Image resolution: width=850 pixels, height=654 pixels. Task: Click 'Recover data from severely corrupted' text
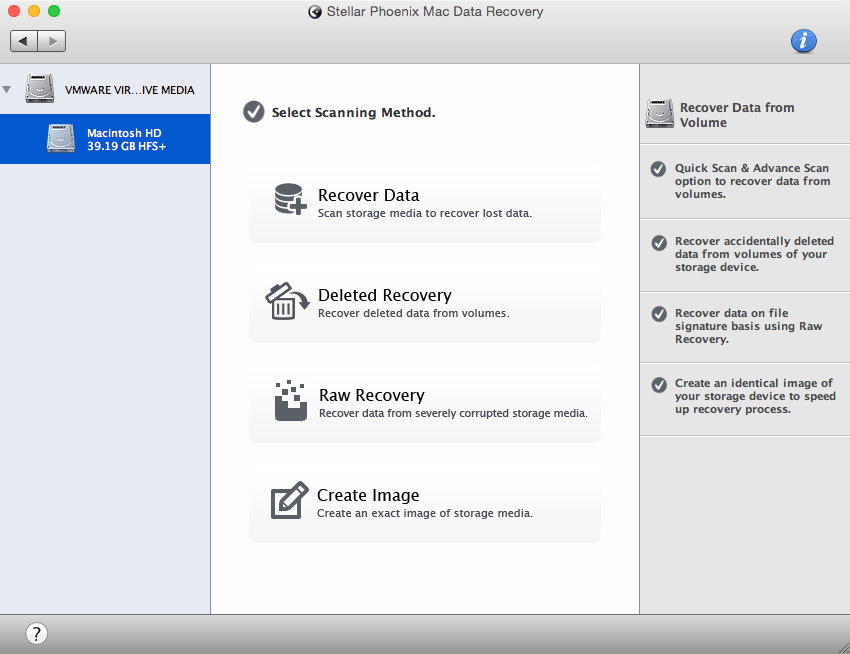(453, 413)
